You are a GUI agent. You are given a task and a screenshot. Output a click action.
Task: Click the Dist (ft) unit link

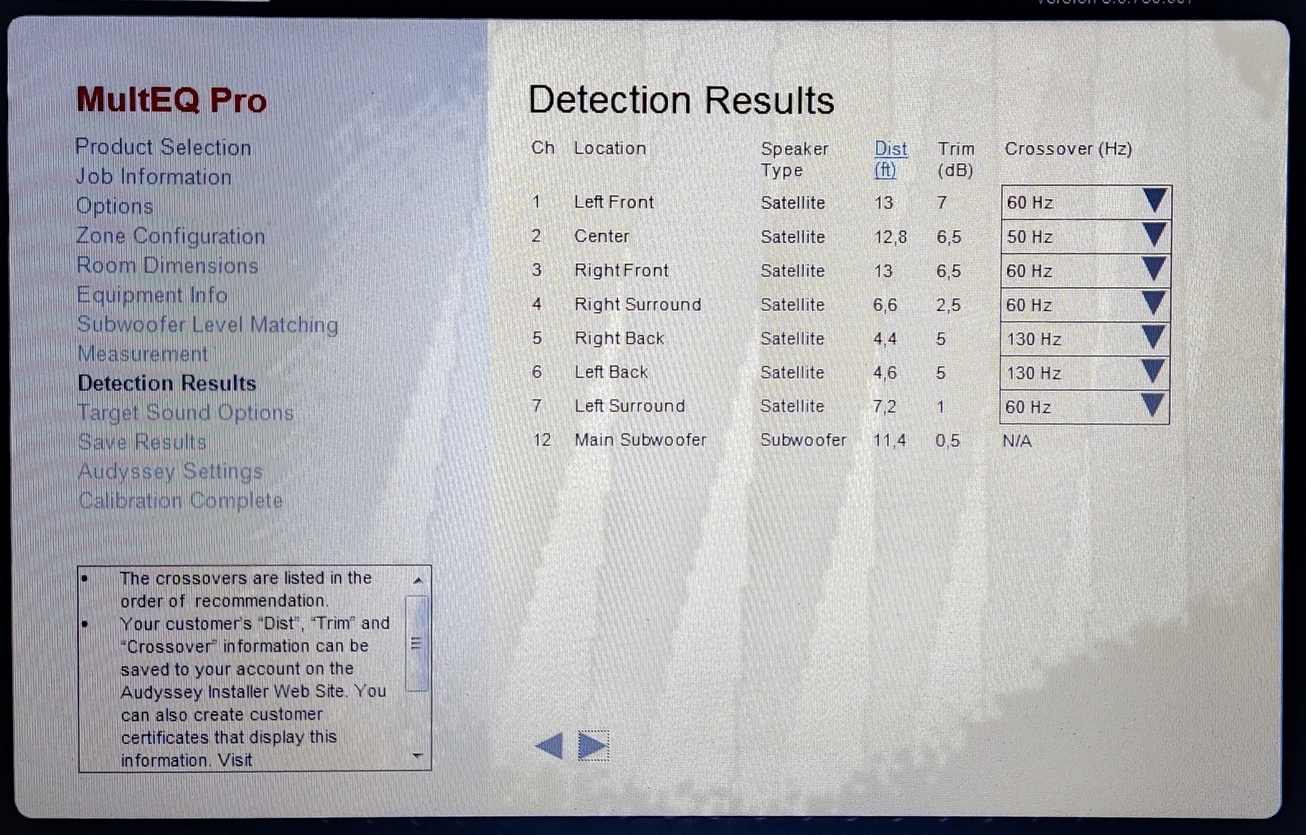pos(891,159)
